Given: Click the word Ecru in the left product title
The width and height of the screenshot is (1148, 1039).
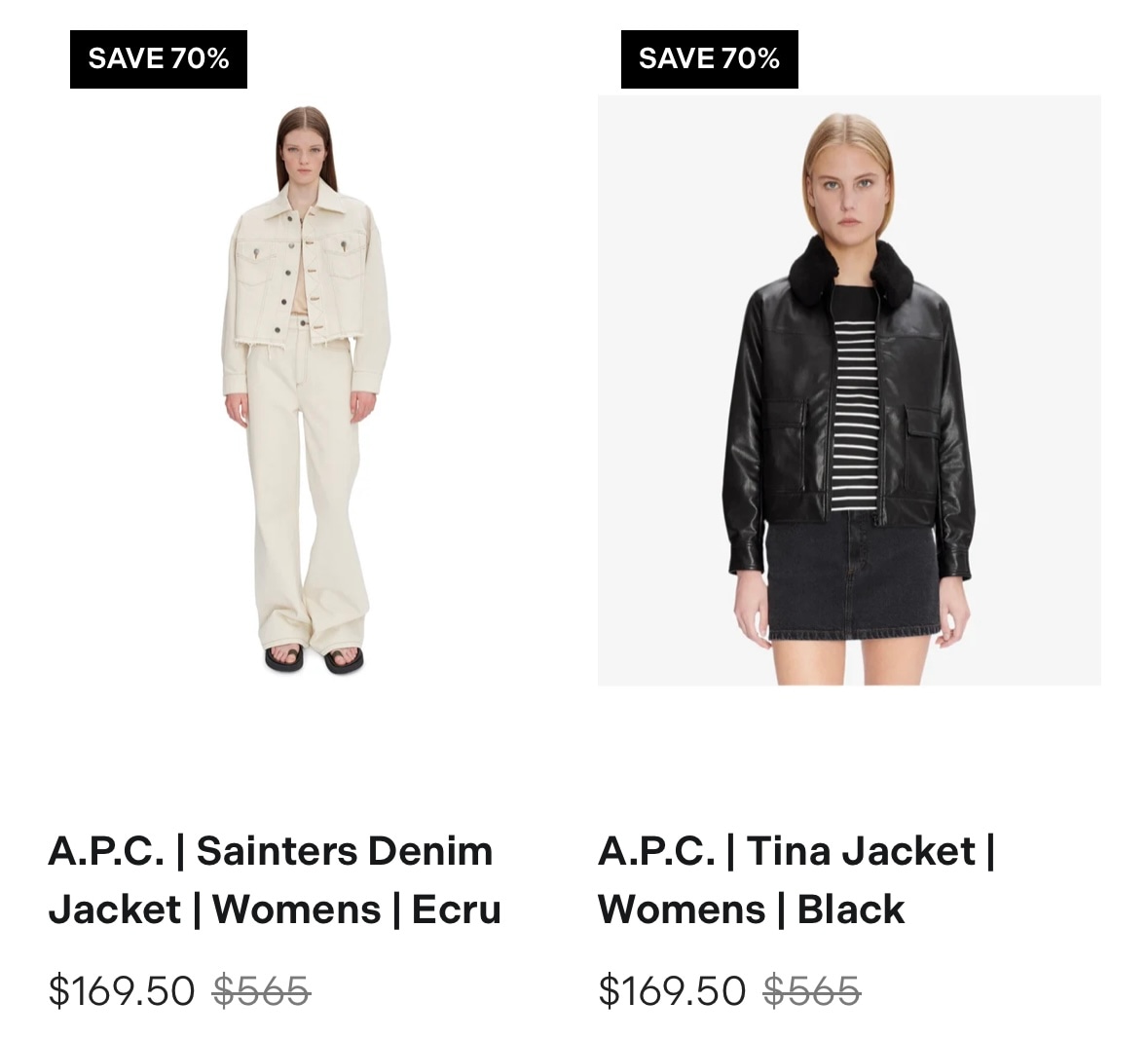Looking at the screenshot, I should click(x=457, y=909).
